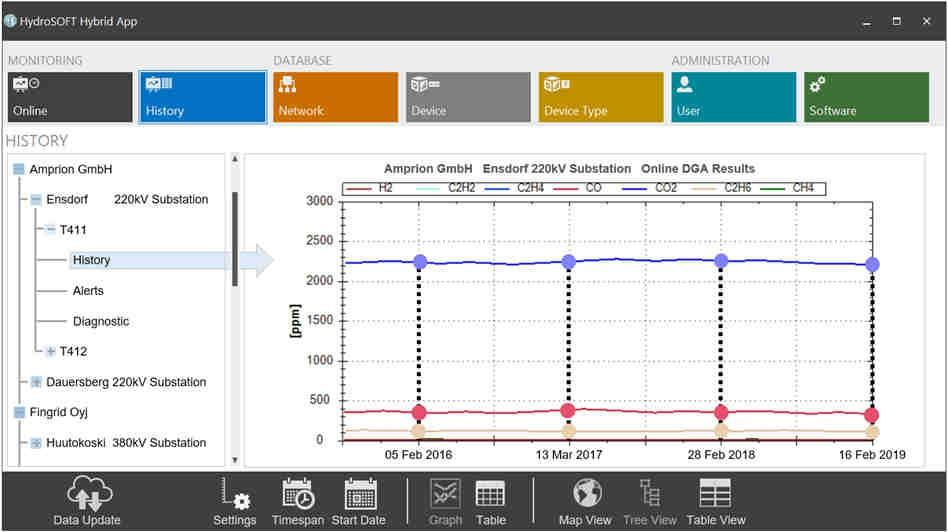The width and height of the screenshot is (948, 532).
Task: Click the H2 legend line swatch
Action: (x=359, y=189)
